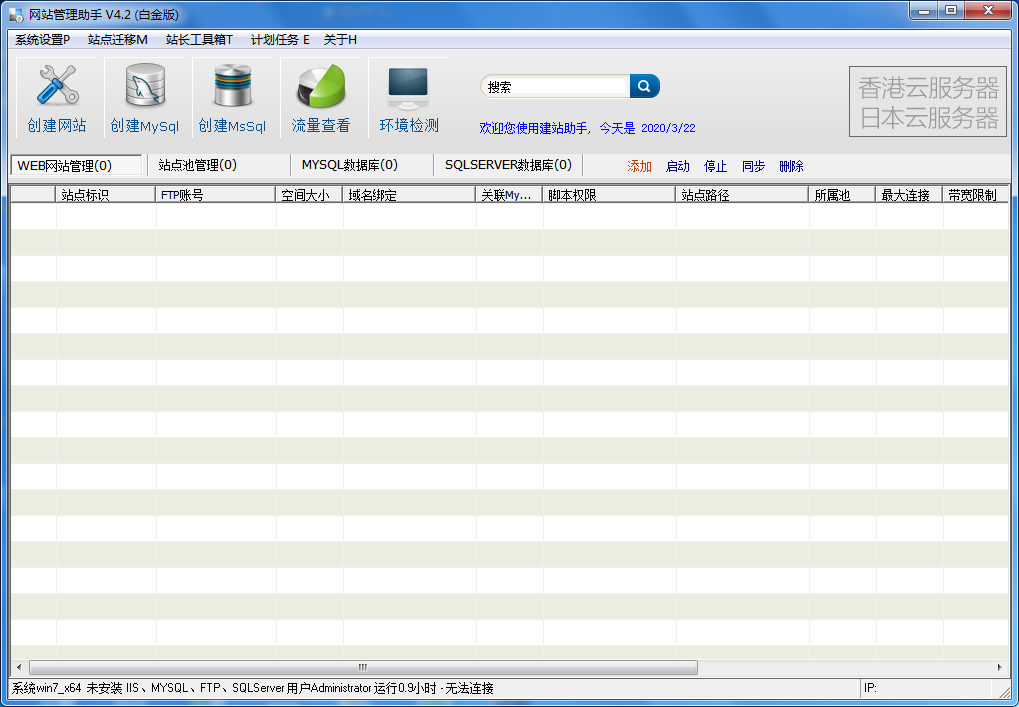This screenshot has width=1019, height=707.
Task: Launch the 环境检测 monitor icon
Action: pyautogui.click(x=408, y=88)
